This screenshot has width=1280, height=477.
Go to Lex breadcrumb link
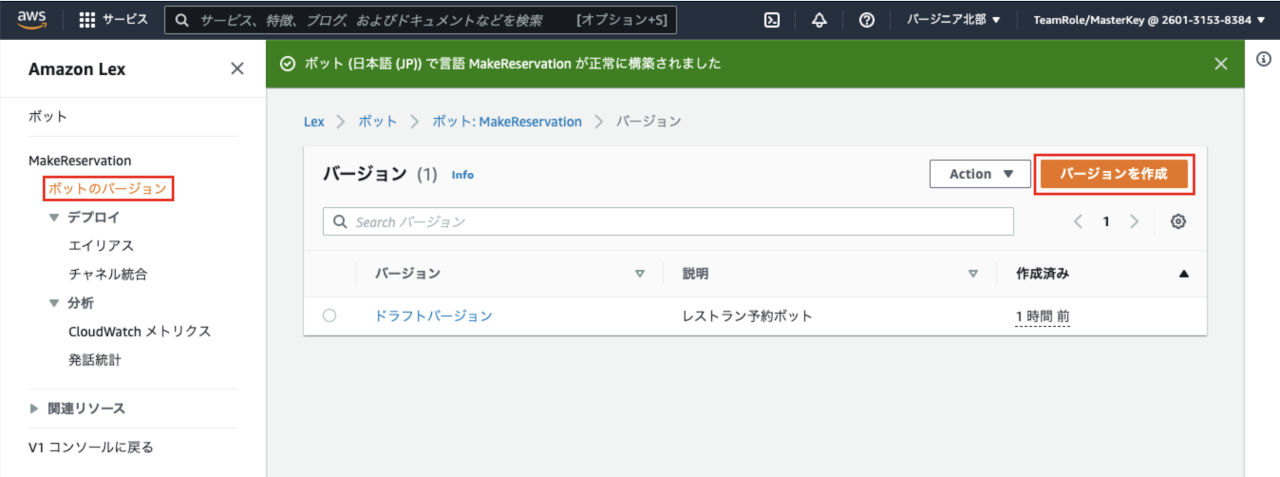coord(314,121)
